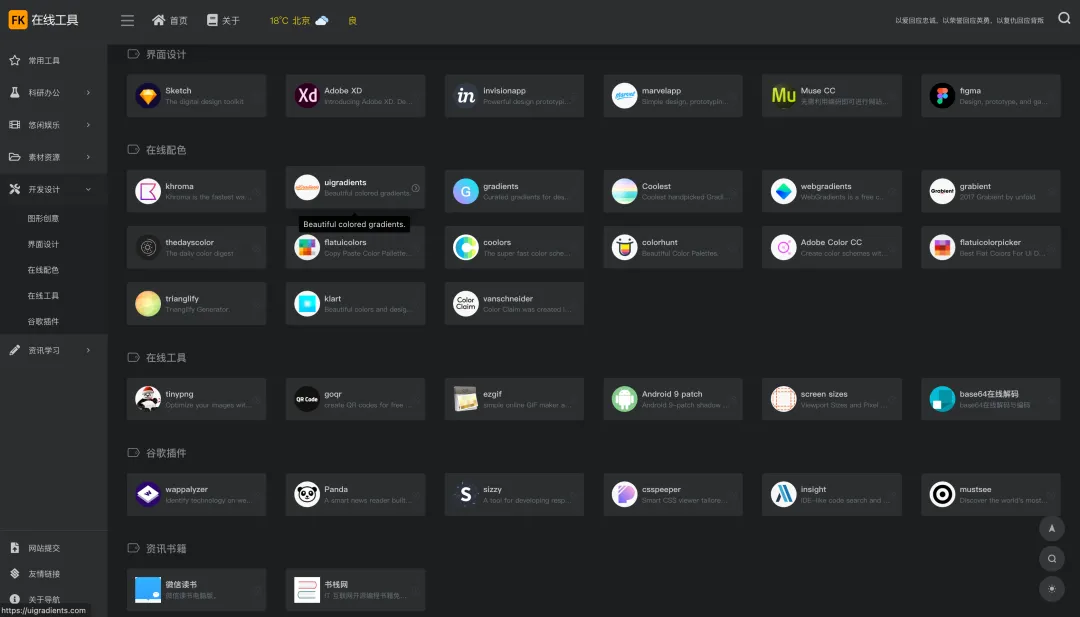Open the mustsee target icon
The image size is (1080, 617).
(x=942, y=494)
